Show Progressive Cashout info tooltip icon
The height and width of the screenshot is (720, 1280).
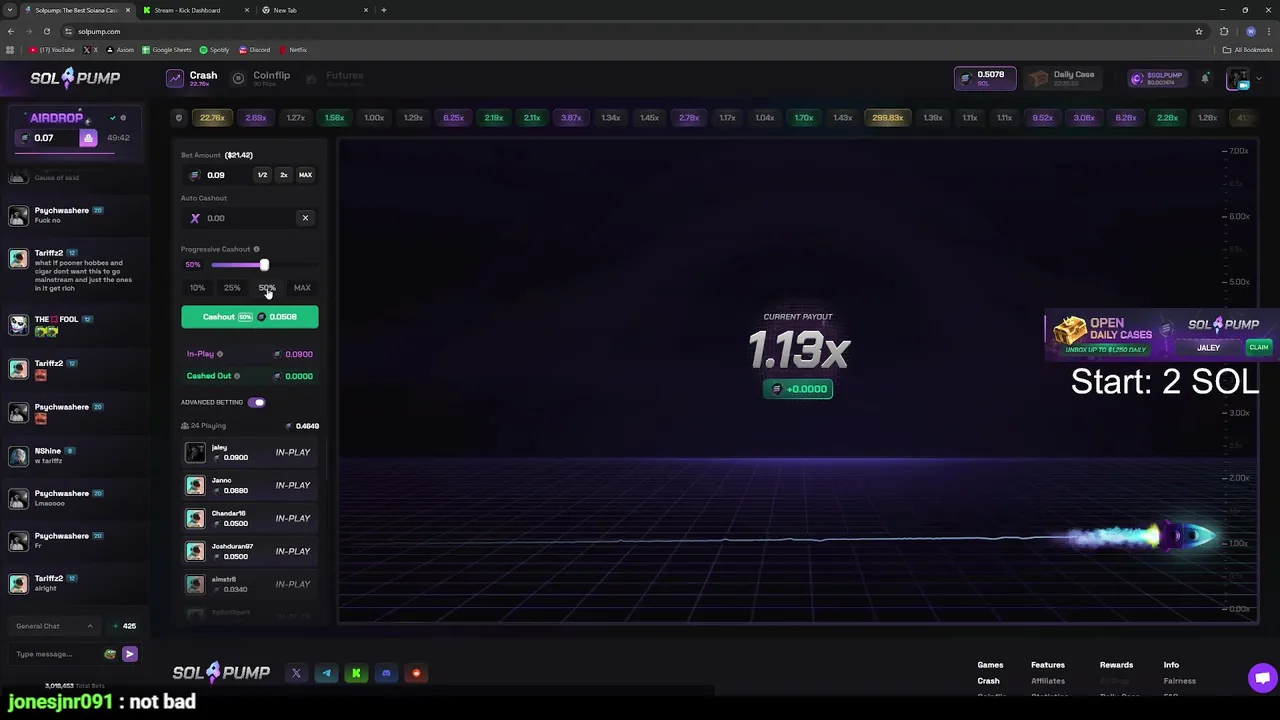pyautogui.click(x=256, y=249)
